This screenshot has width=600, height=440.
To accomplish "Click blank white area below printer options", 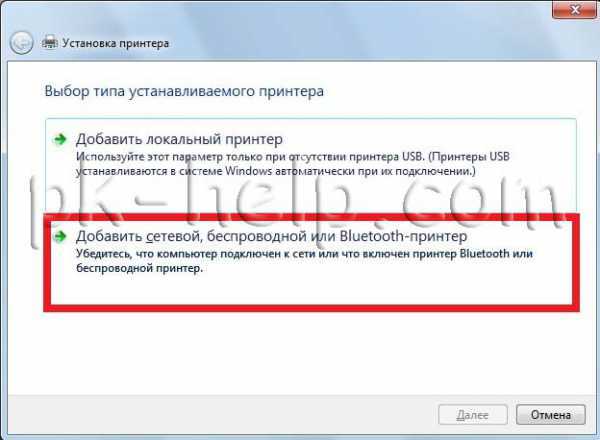I will pos(298,352).
